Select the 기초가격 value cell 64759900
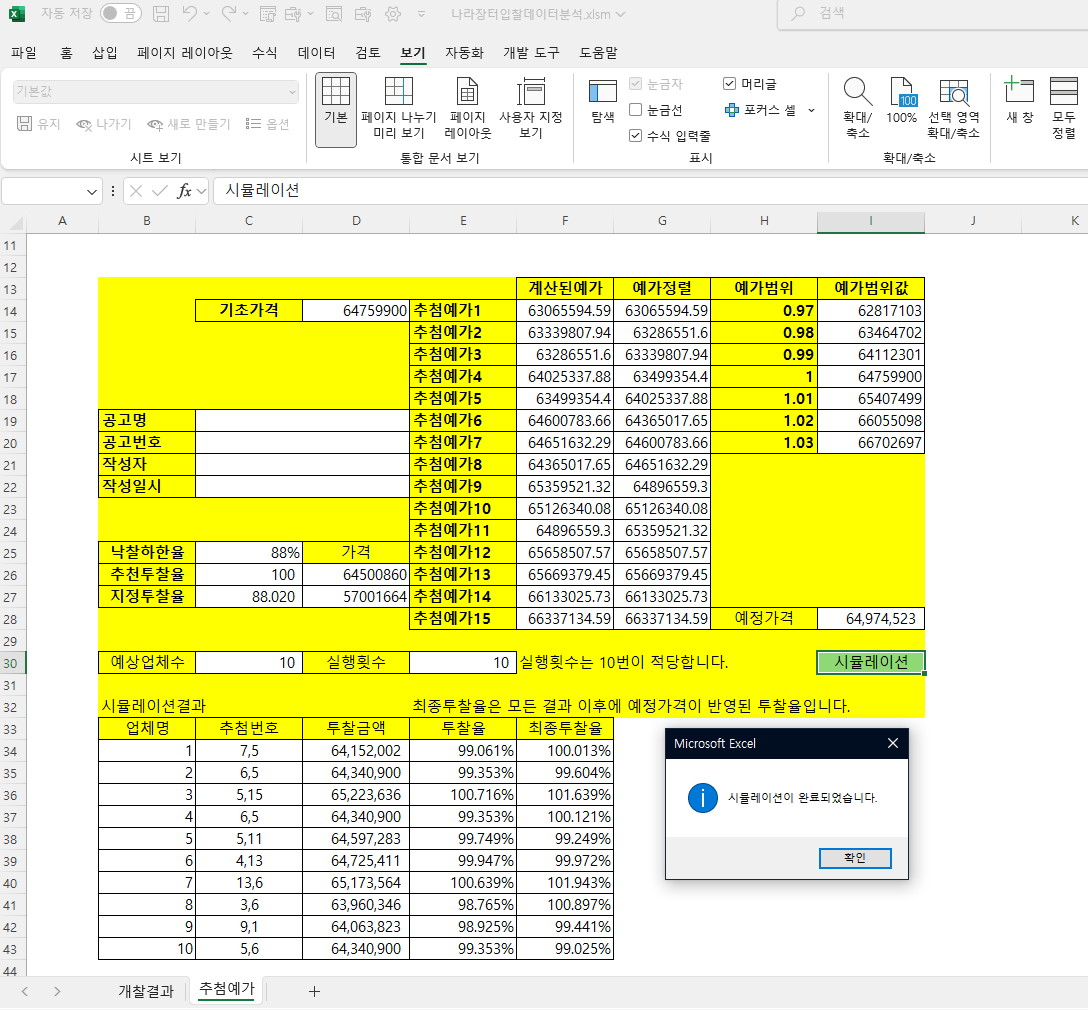This screenshot has width=1088, height=1010. (x=356, y=310)
